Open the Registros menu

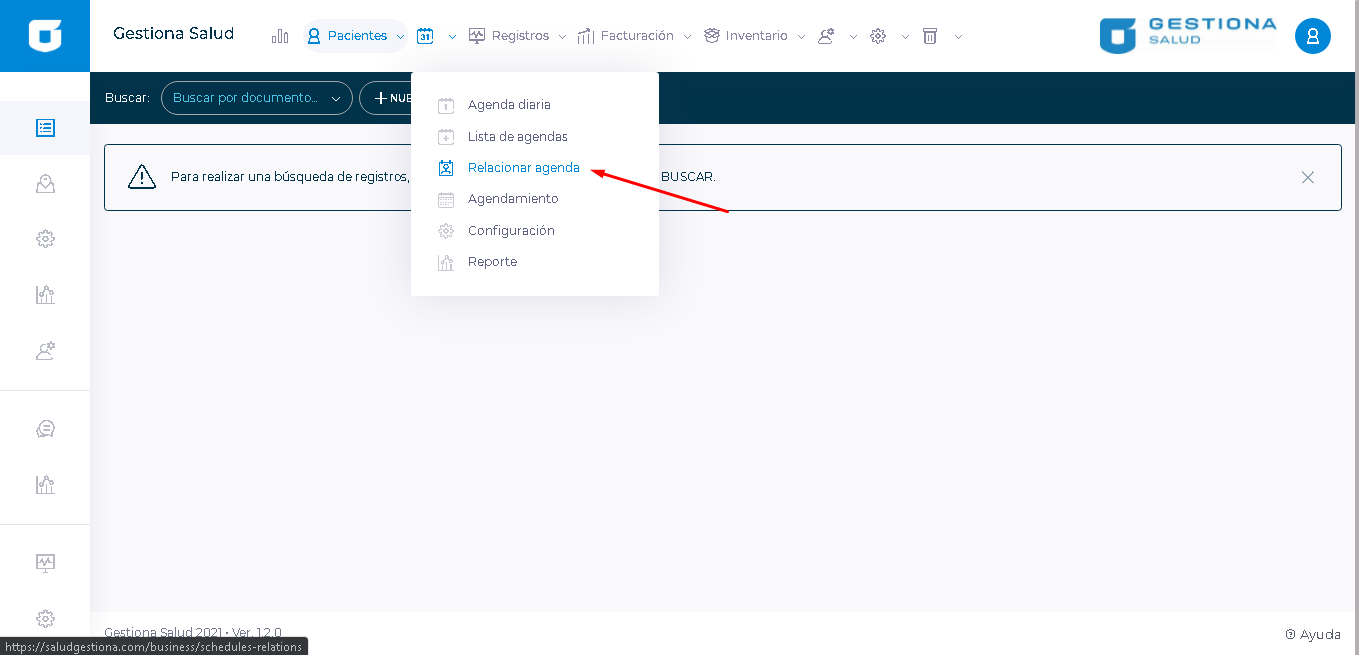click(x=518, y=36)
